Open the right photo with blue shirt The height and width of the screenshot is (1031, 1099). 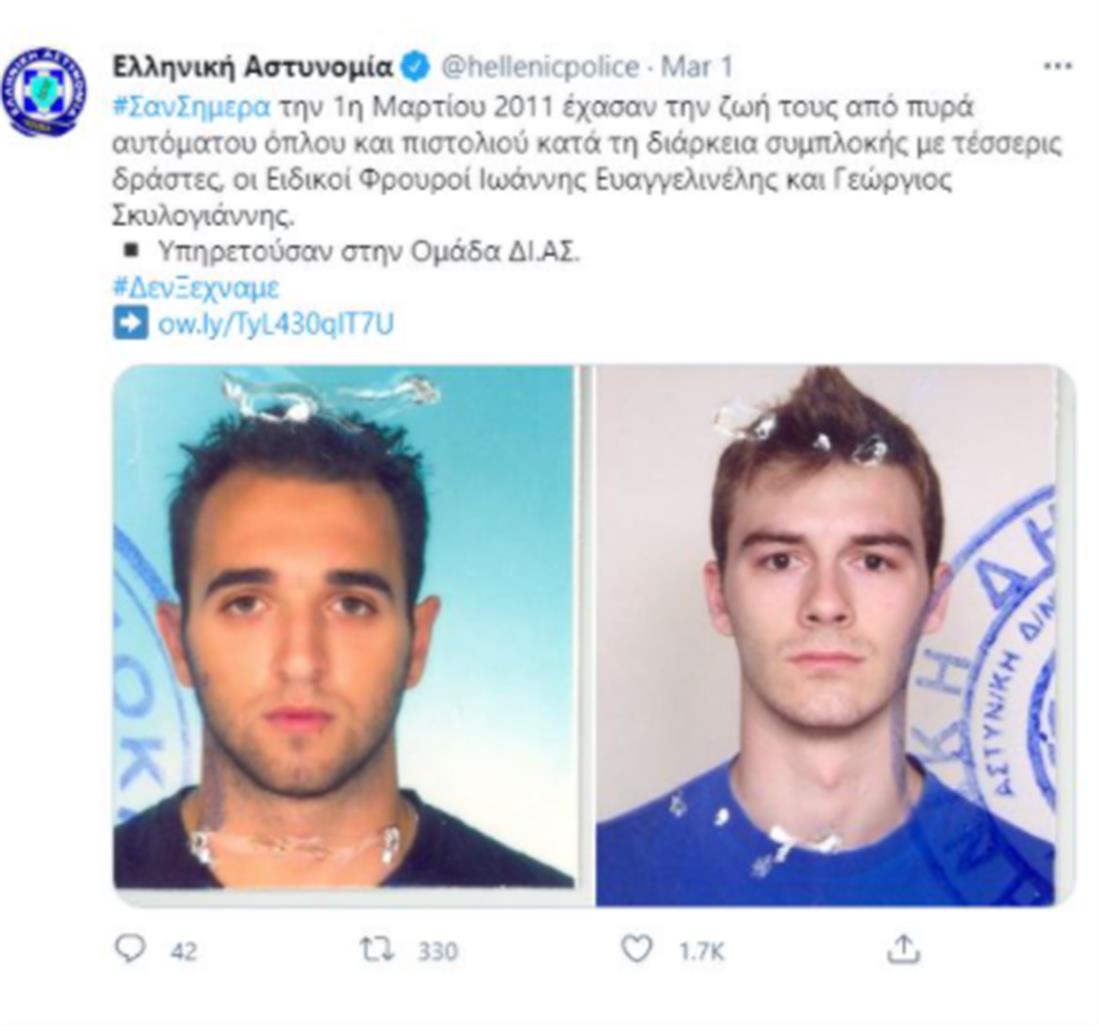point(834,636)
